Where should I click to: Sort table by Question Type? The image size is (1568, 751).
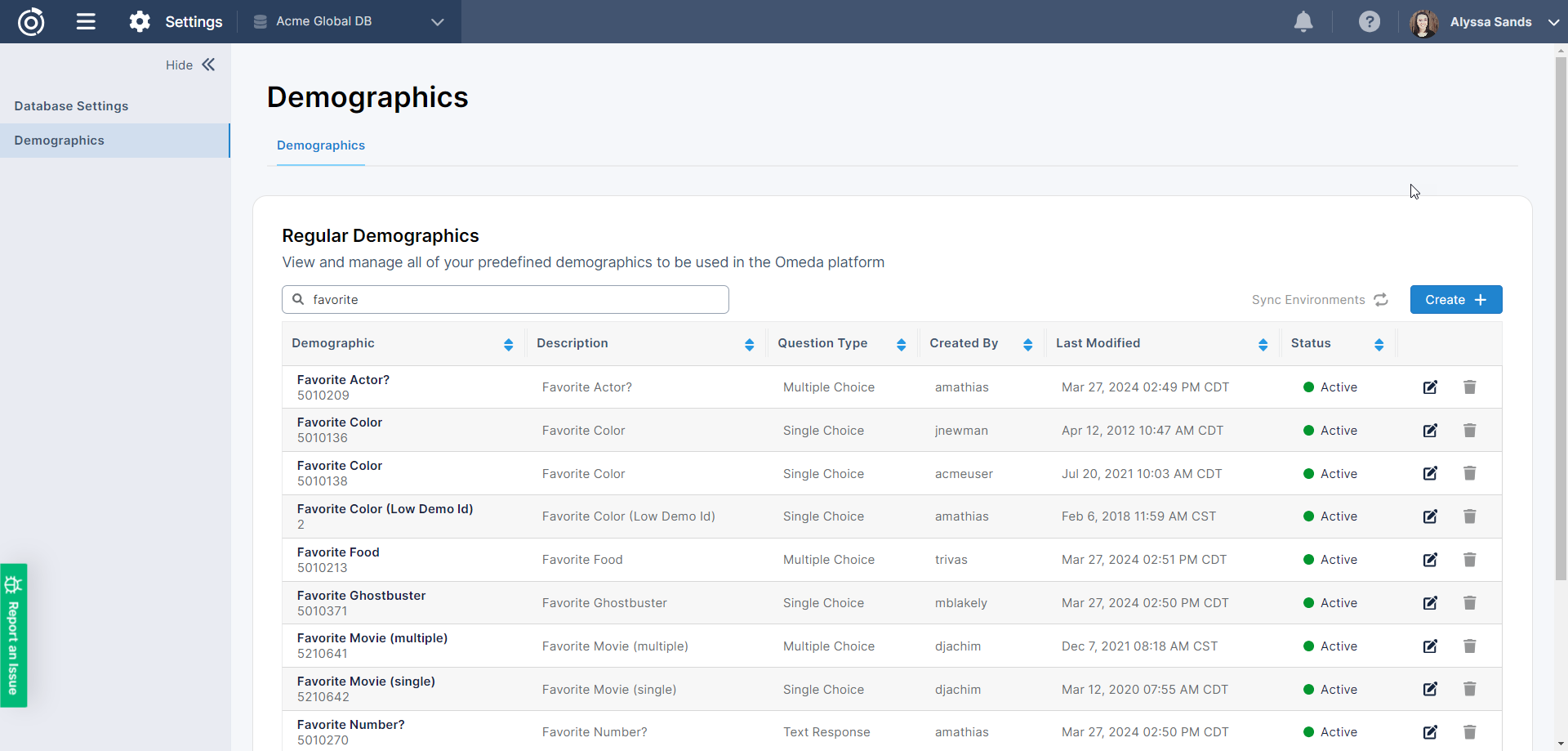pos(901,344)
